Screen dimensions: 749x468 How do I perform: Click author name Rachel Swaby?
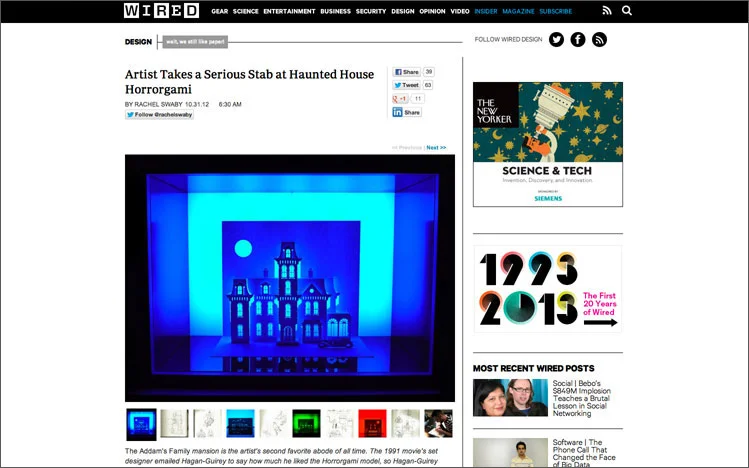click(x=158, y=105)
